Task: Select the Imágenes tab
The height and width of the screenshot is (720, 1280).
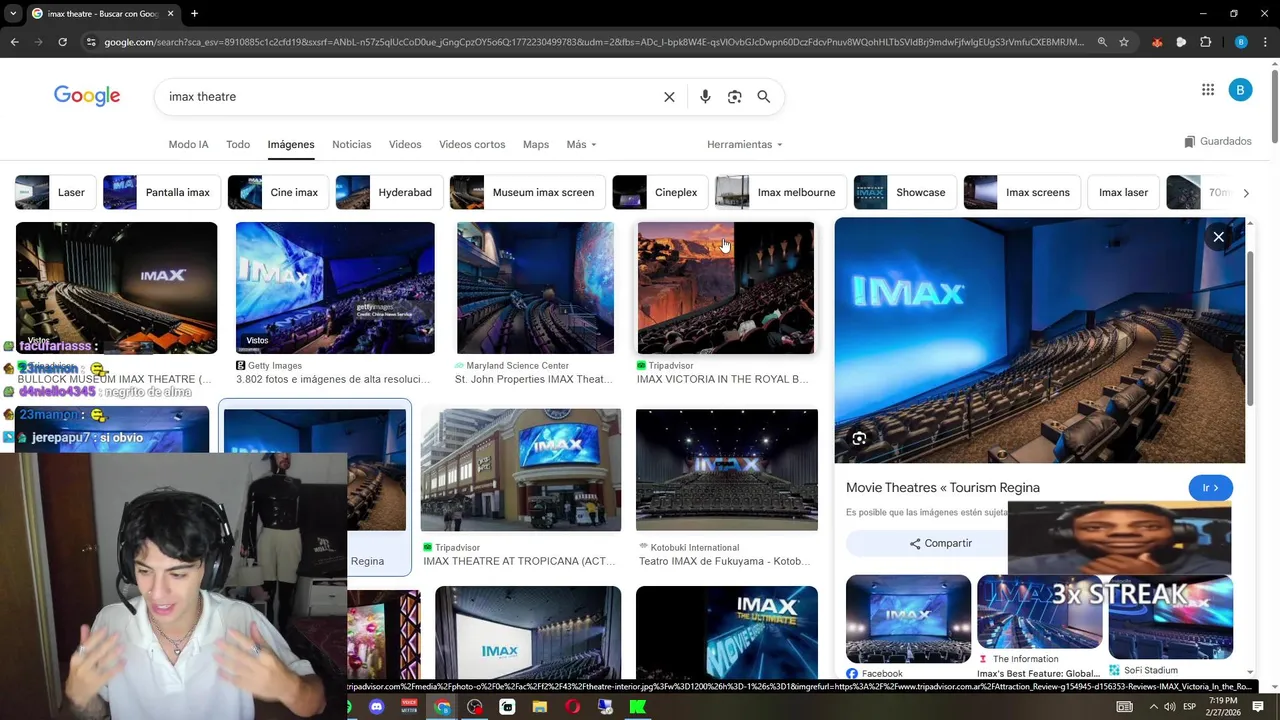Action: pyautogui.click(x=291, y=145)
